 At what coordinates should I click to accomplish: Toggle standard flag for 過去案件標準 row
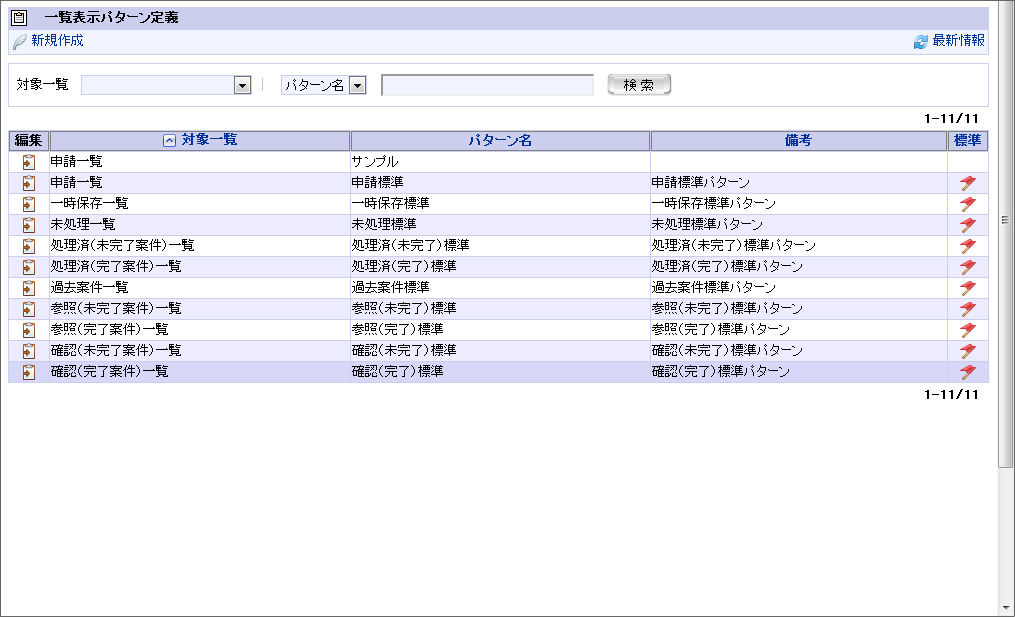tap(968, 287)
